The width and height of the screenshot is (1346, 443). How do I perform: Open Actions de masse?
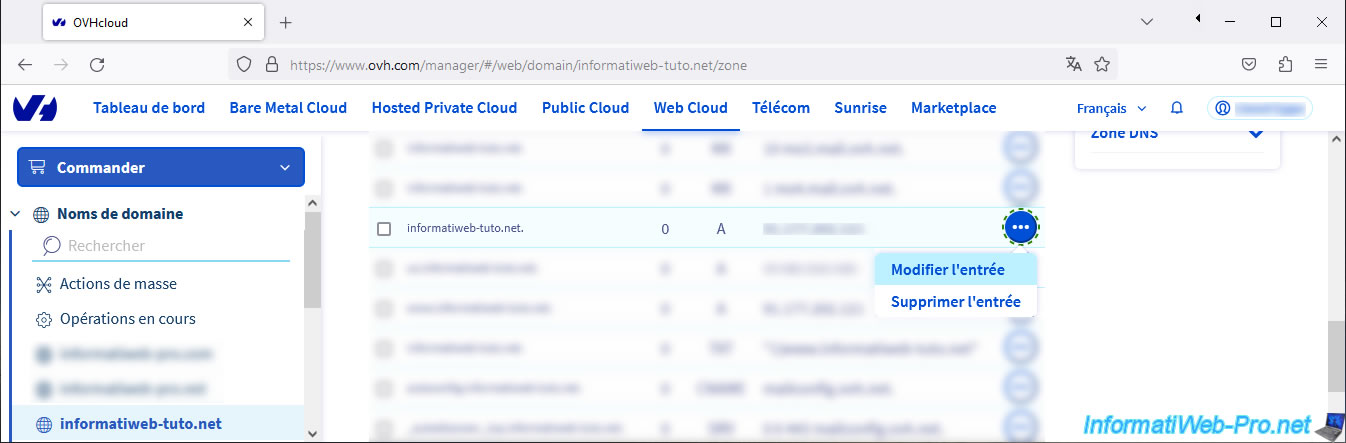pos(118,284)
